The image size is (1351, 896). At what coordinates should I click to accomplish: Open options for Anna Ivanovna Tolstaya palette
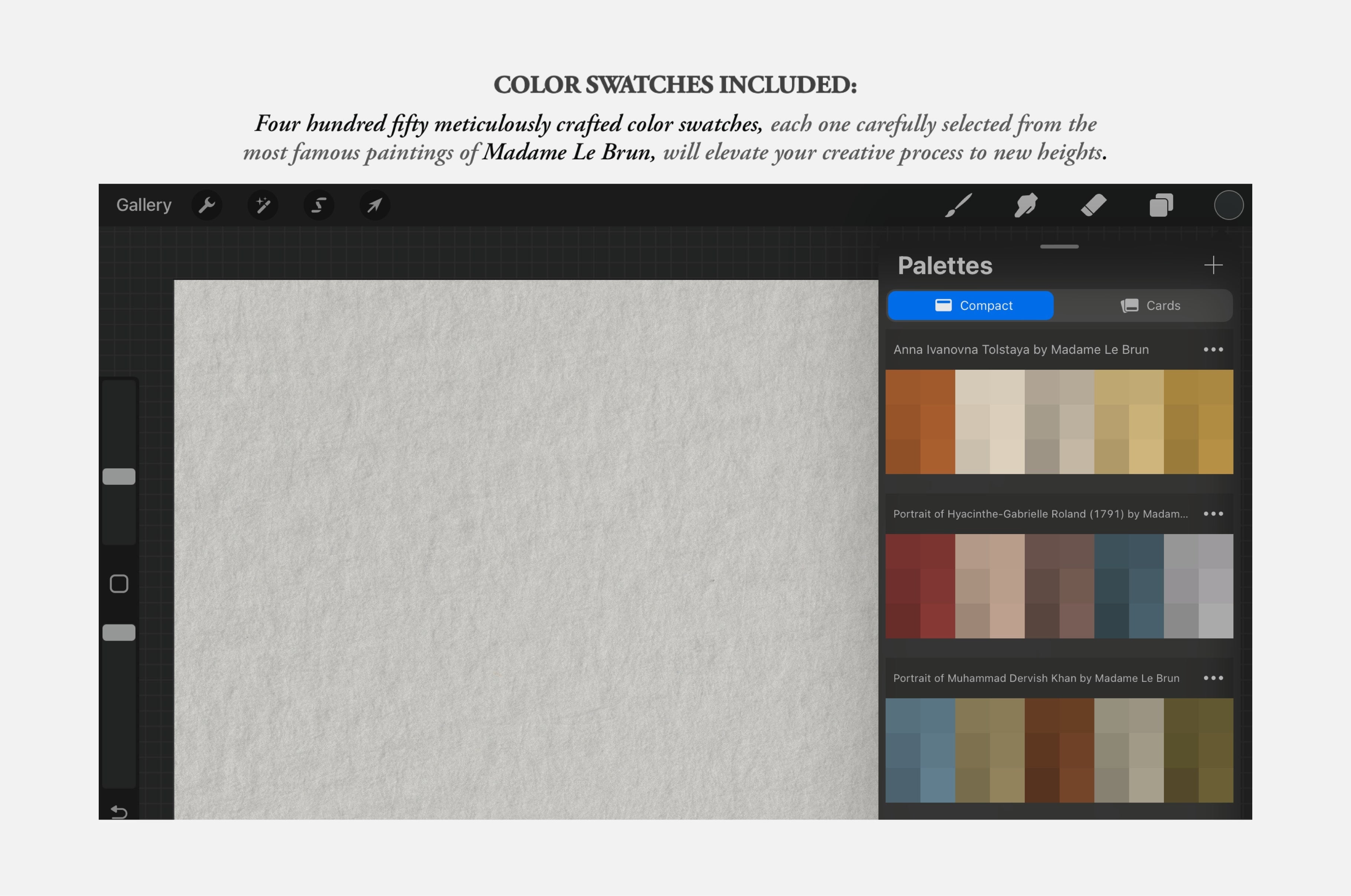[1213, 349]
